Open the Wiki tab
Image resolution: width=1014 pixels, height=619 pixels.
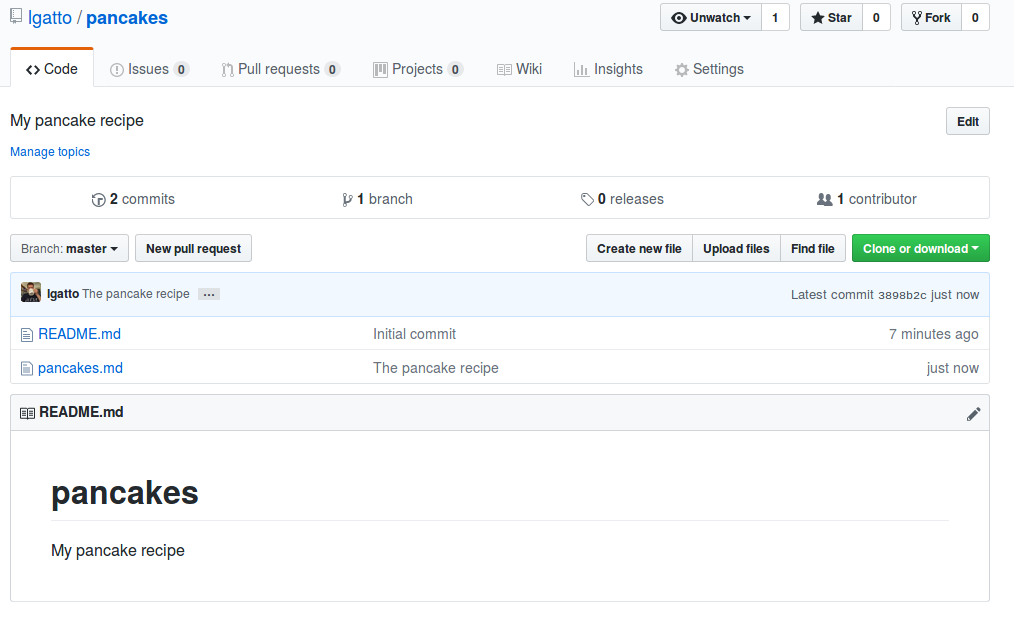click(x=519, y=68)
